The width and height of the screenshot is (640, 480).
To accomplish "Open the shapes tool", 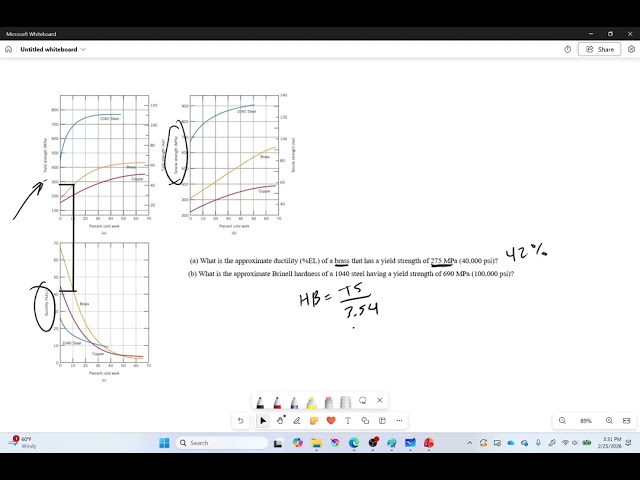I will point(365,420).
